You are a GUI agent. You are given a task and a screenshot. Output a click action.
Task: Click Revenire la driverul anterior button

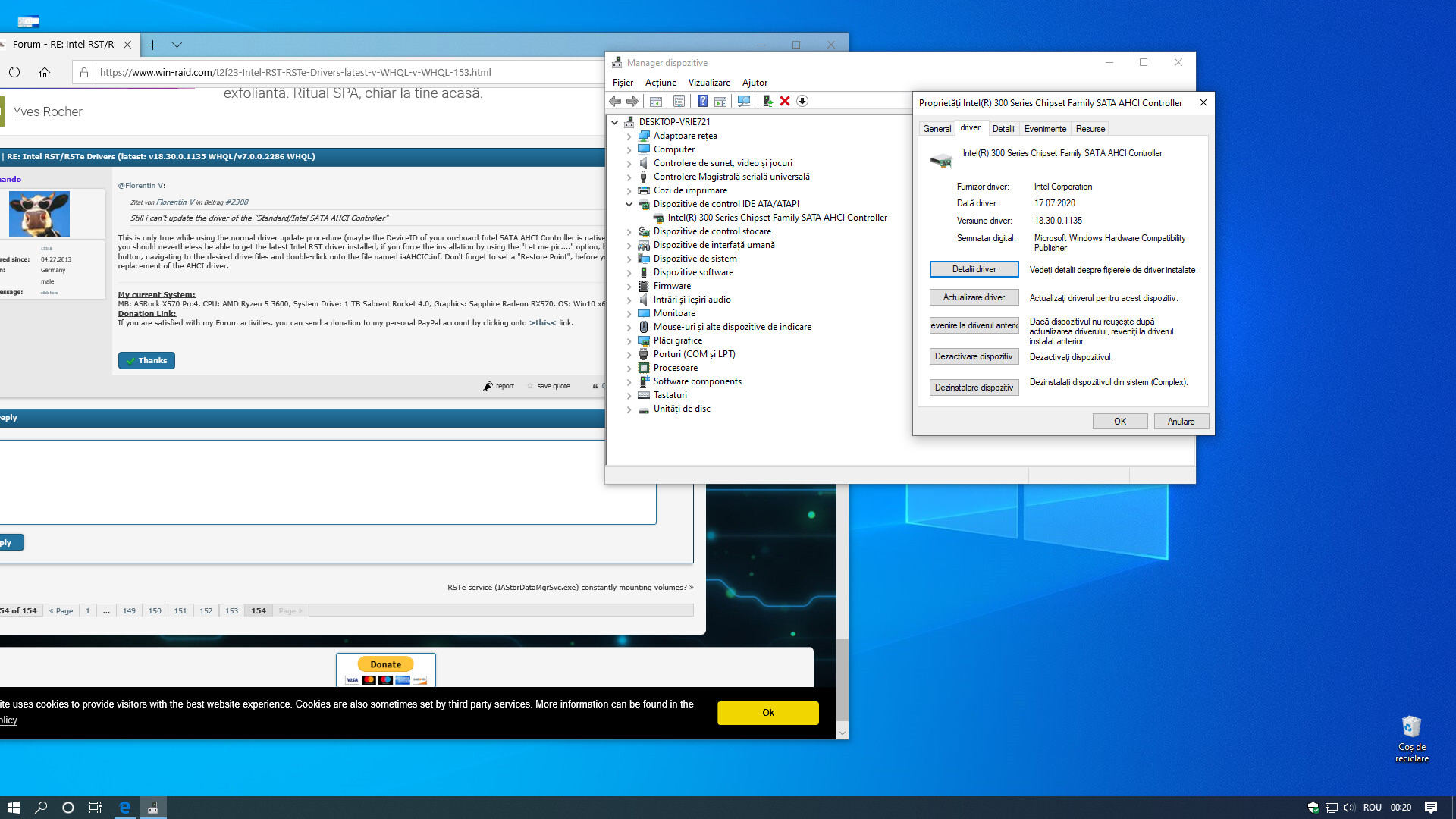(x=974, y=325)
